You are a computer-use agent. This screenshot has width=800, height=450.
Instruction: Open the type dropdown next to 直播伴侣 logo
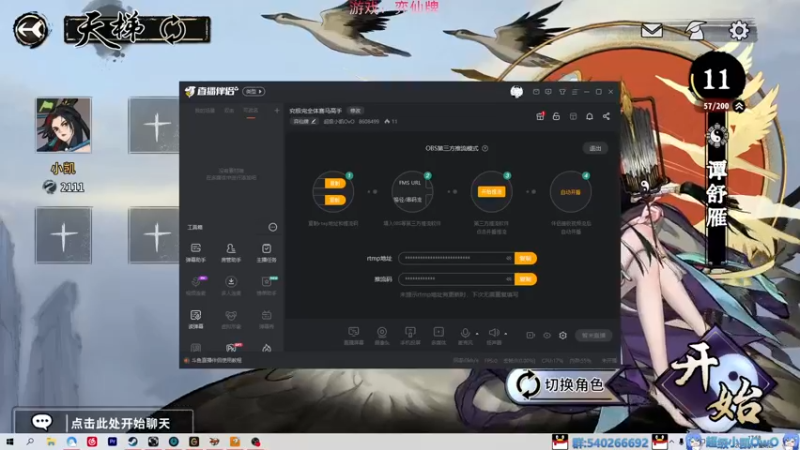[254, 91]
